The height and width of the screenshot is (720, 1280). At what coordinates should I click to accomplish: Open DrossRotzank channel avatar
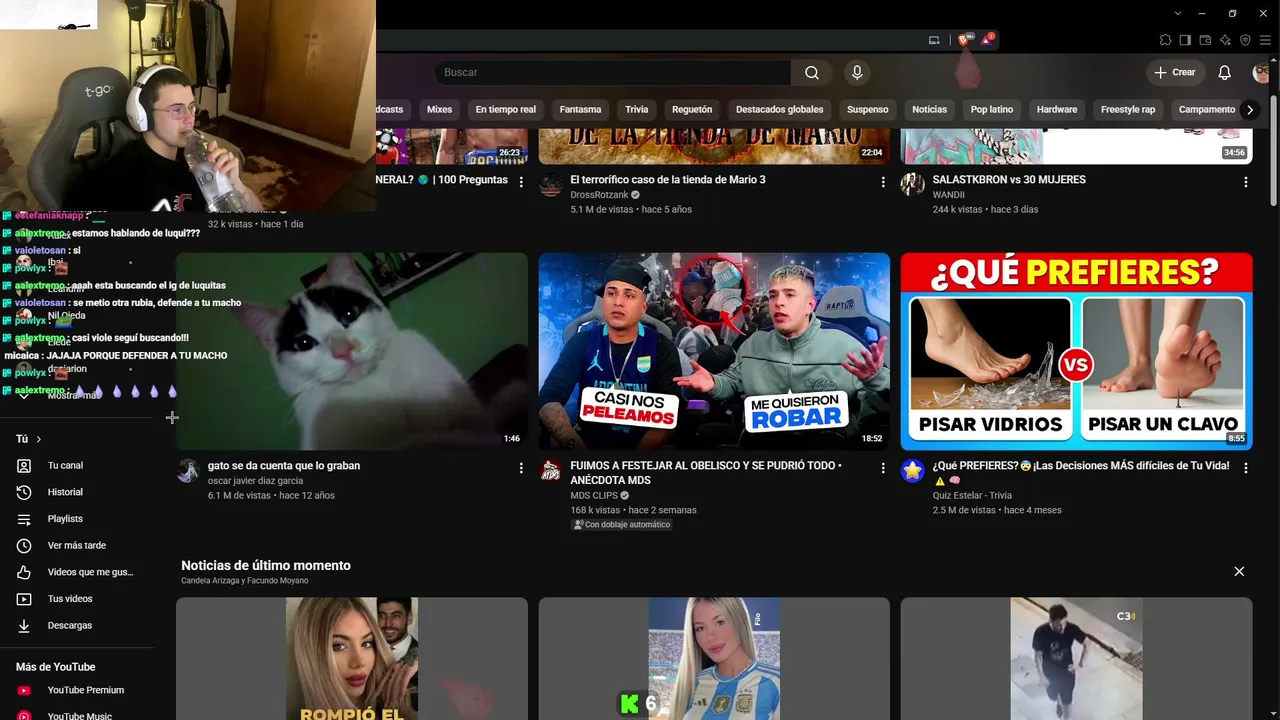pyautogui.click(x=550, y=185)
